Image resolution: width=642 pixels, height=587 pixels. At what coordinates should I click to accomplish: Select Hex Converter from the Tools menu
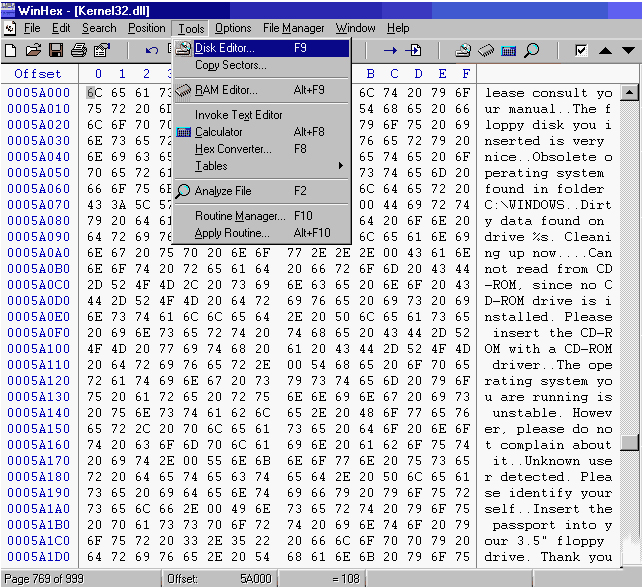coord(233,149)
